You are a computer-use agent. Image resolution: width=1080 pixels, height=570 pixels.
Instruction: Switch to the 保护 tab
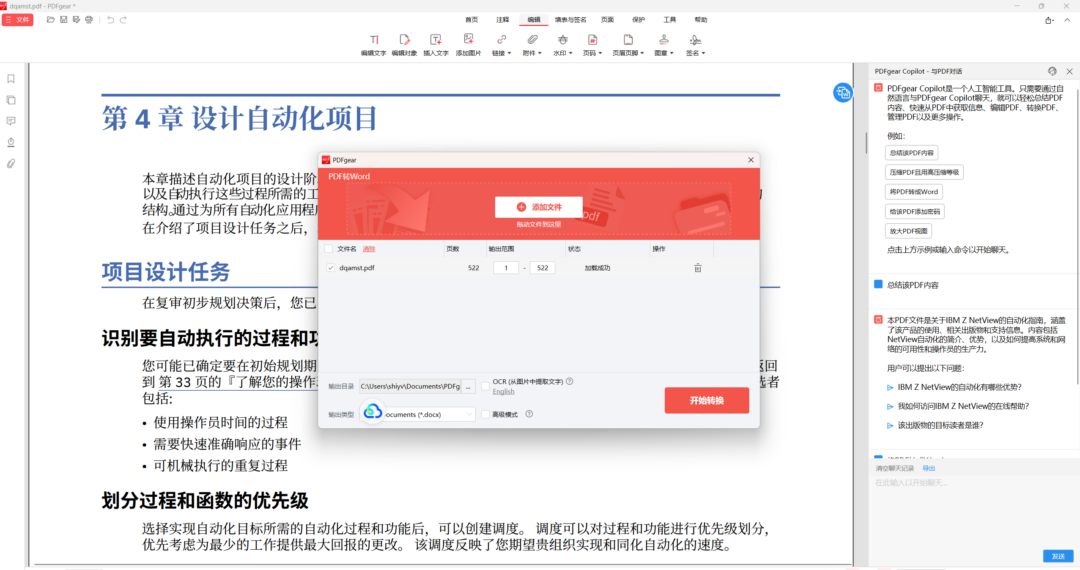point(638,20)
